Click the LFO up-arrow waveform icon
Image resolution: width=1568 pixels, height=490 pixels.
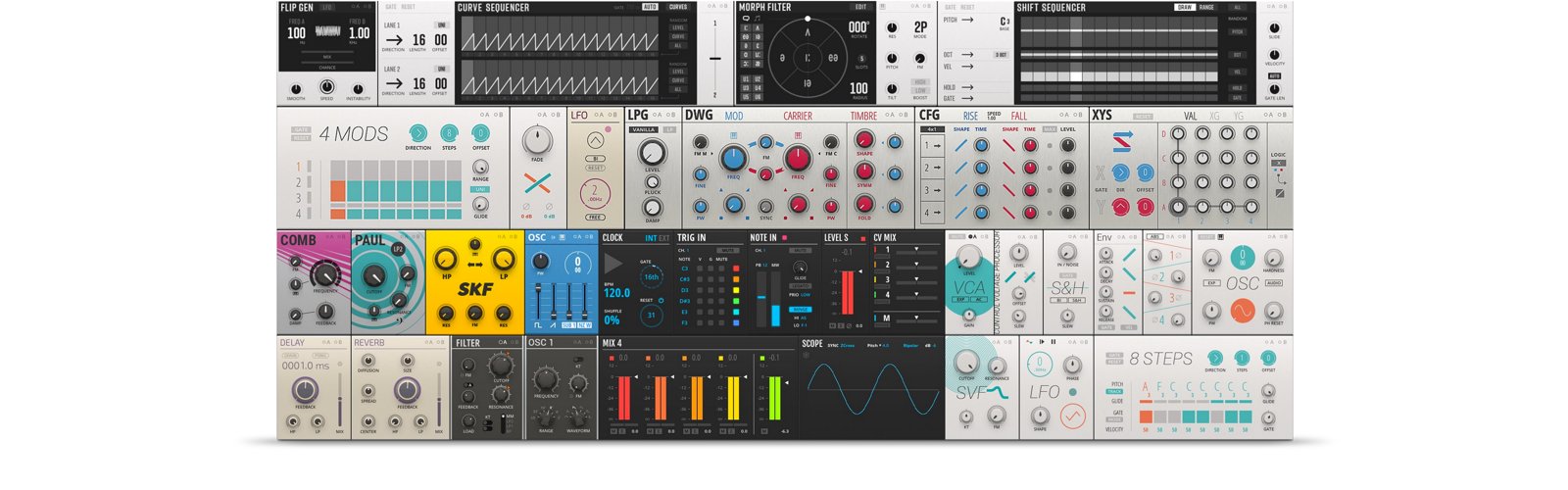click(x=595, y=140)
